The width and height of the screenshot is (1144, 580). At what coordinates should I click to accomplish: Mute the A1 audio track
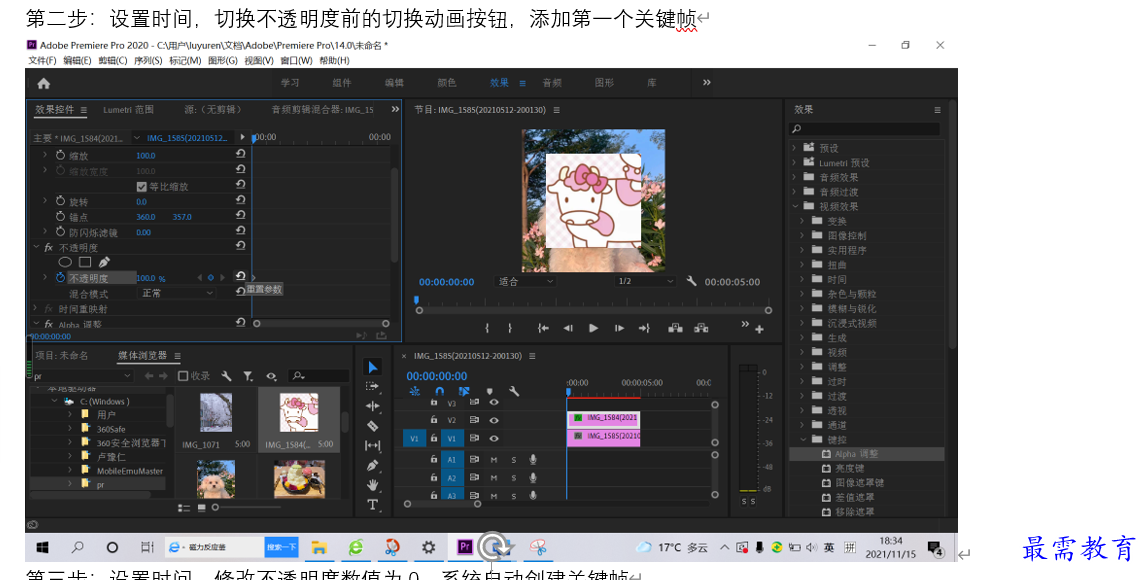pyautogui.click(x=494, y=460)
